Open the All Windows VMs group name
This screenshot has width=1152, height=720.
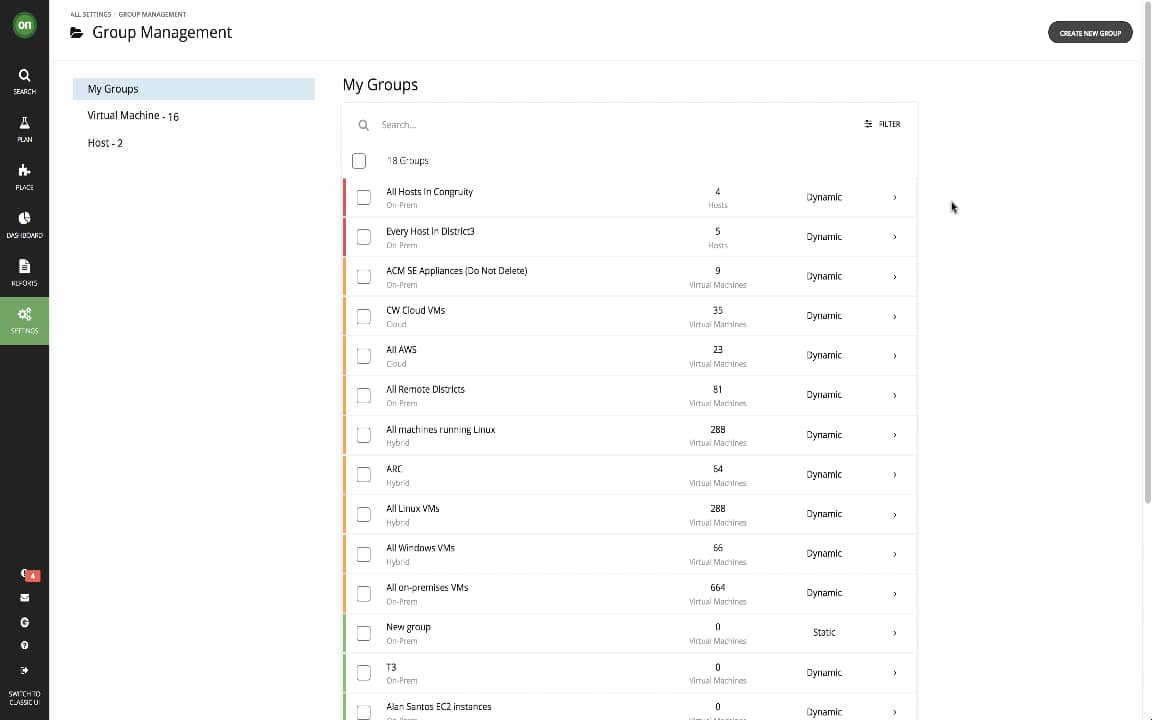pyautogui.click(x=420, y=548)
